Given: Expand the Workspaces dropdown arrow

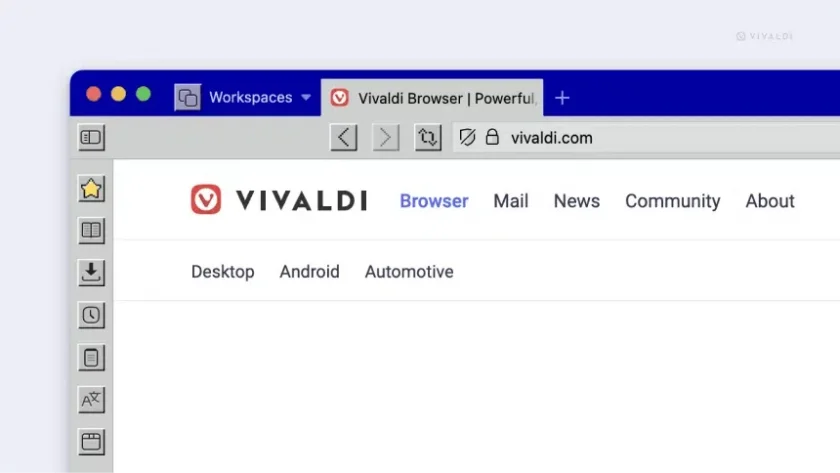Looking at the screenshot, I should coord(306,97).
